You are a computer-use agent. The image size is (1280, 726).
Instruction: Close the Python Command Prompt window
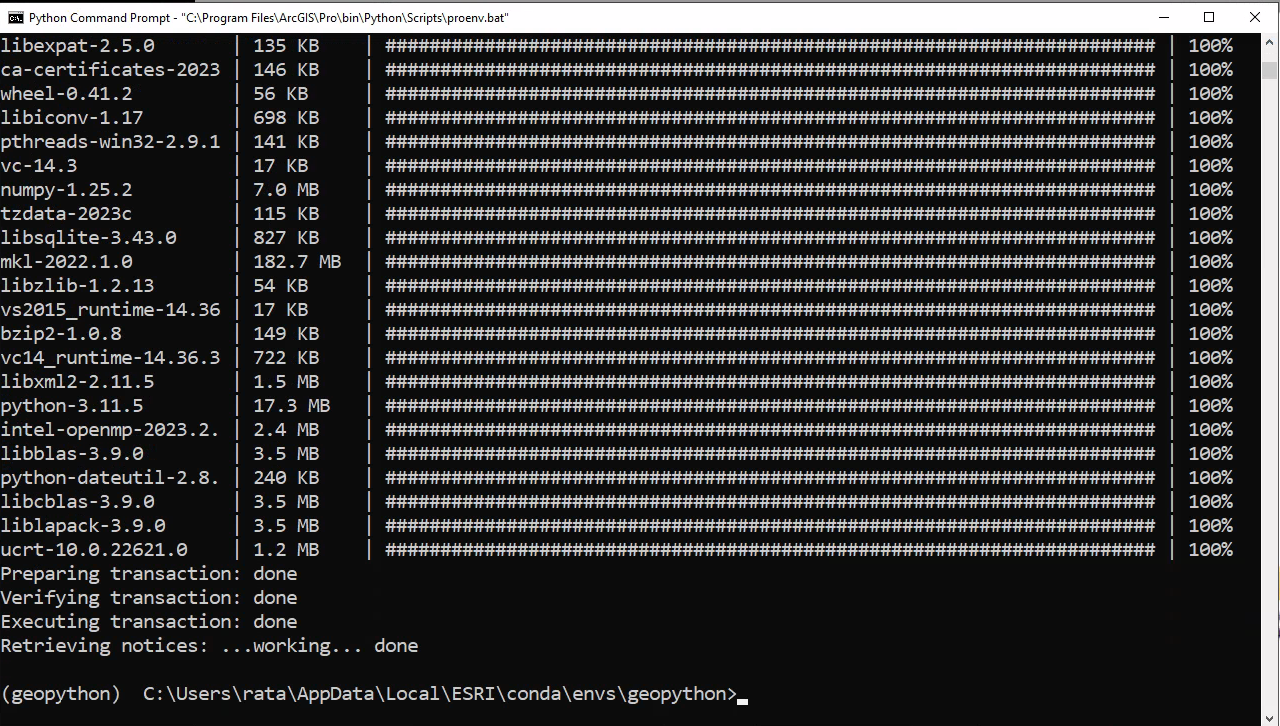(x=1255, y=17)
